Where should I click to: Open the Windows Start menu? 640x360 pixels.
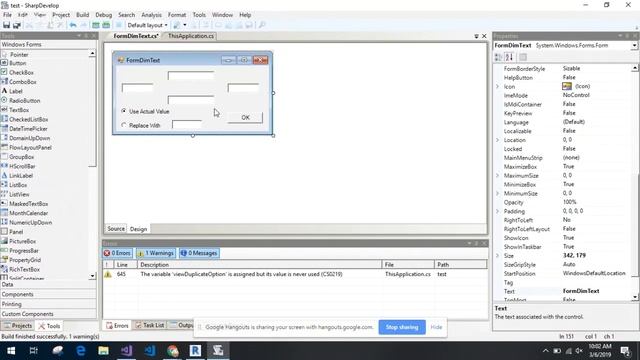click(11, 351)
